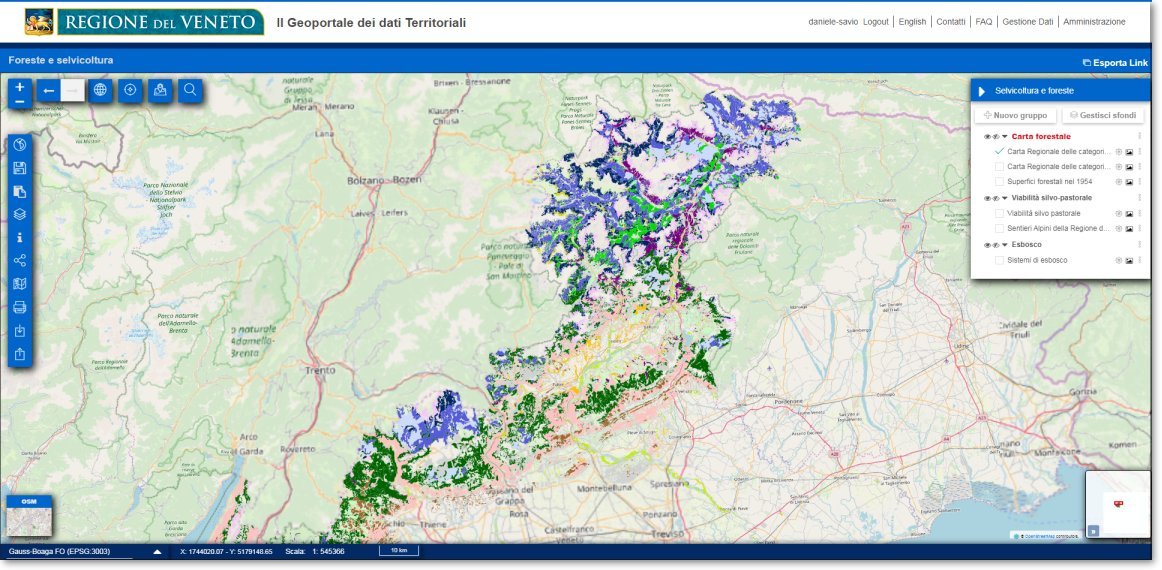This screenshot has width=1162, height=570.
Task: Click the zoom in plus button
Action: [x=20, y=86]
